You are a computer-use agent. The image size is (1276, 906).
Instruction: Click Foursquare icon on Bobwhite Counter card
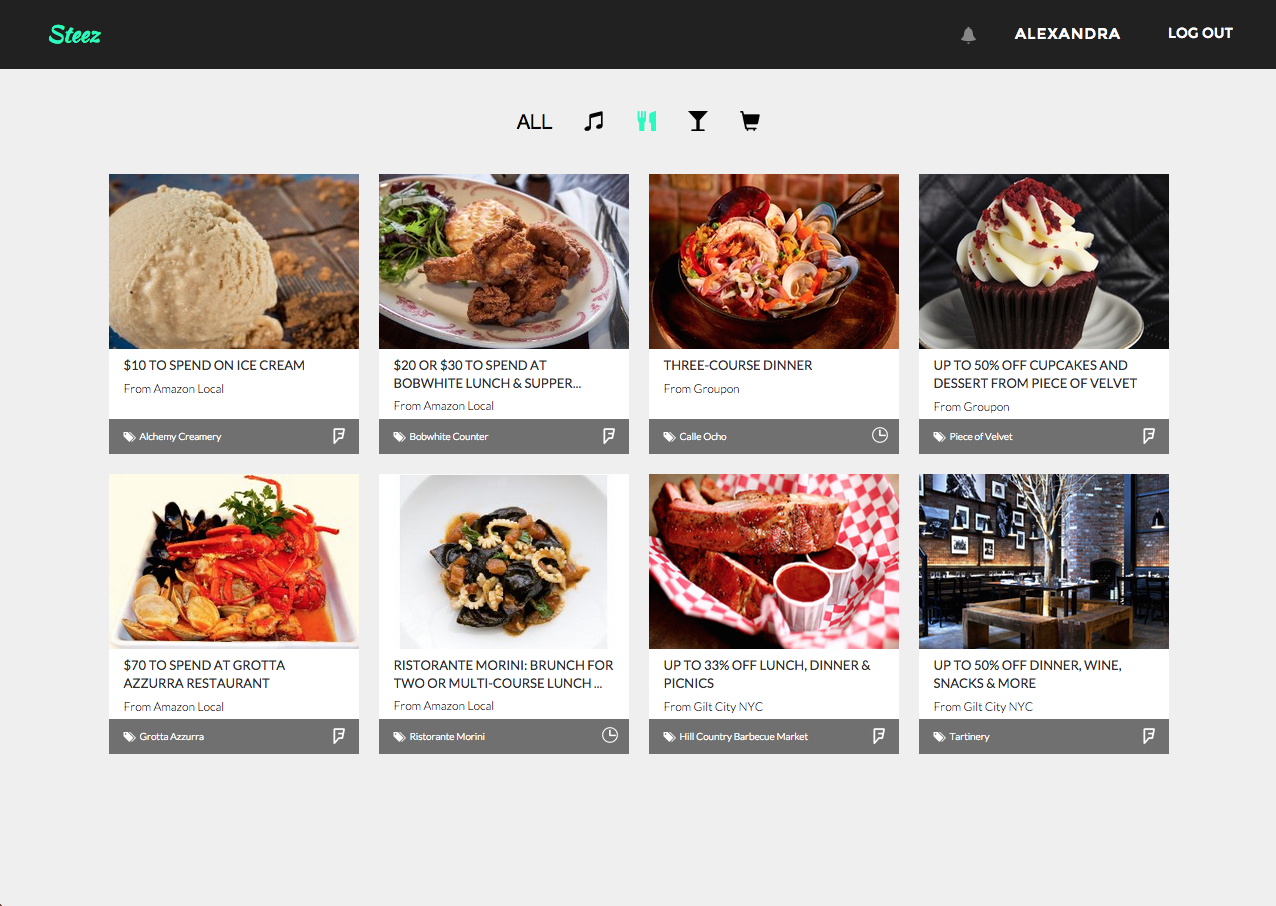pyautogui.click(x=609, y=436)
